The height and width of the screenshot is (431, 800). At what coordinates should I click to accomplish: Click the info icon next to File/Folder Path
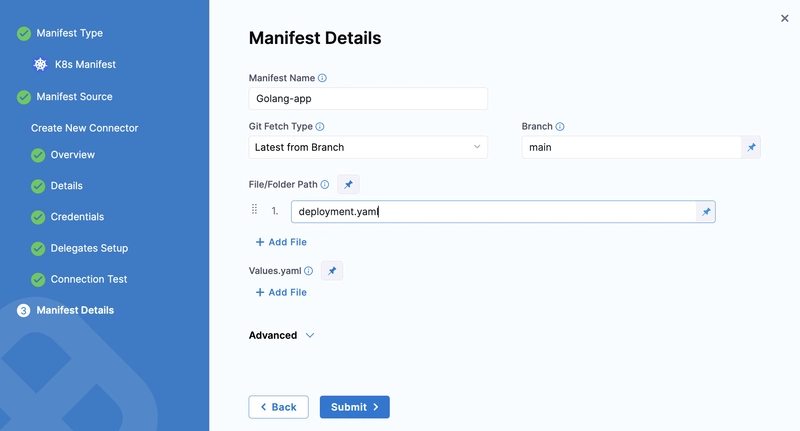coord(324,185)
